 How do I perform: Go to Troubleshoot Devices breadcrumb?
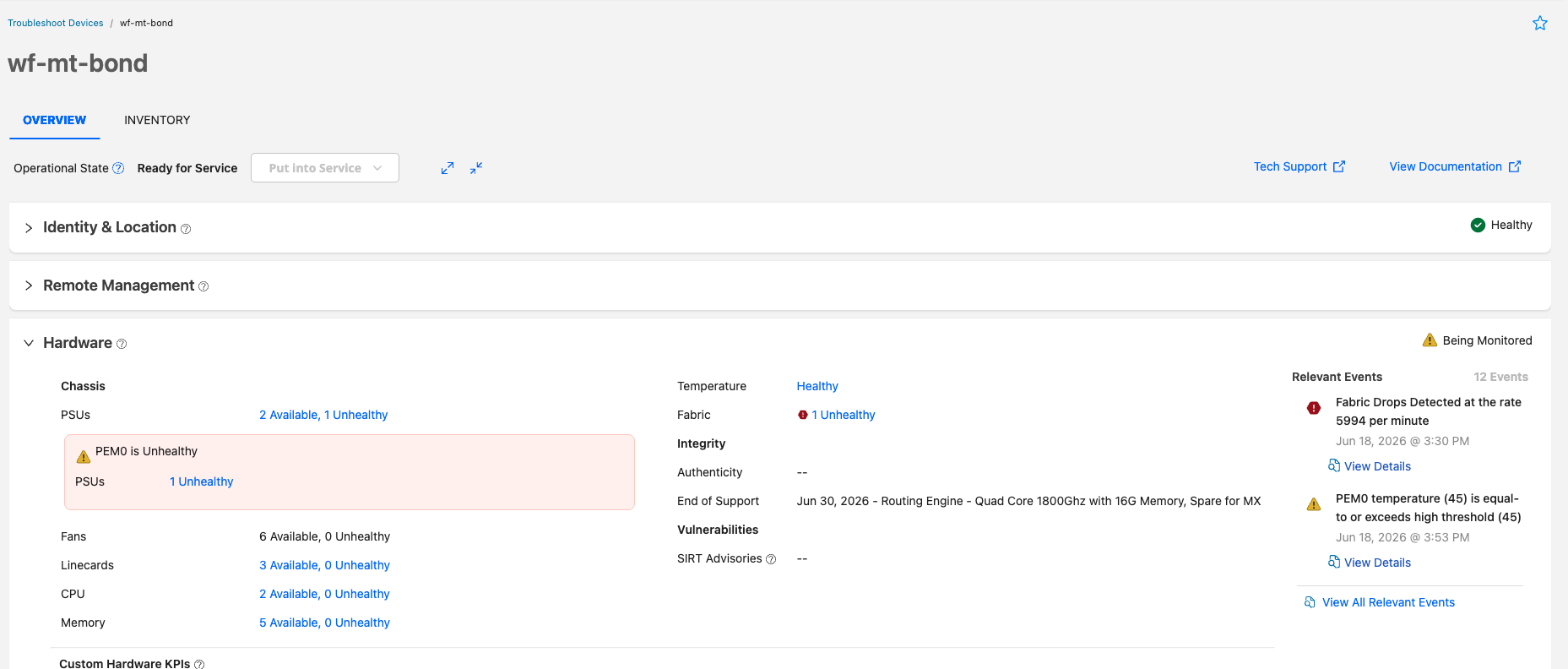click(56, 23)
